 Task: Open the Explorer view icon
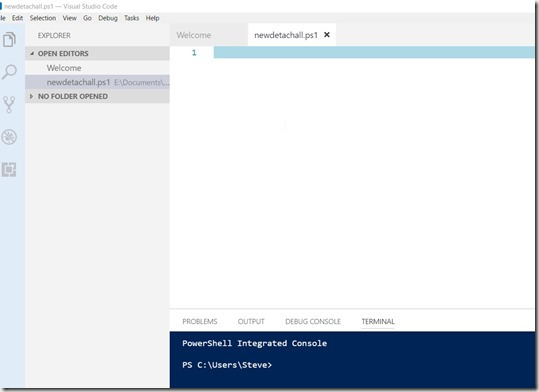9,40
